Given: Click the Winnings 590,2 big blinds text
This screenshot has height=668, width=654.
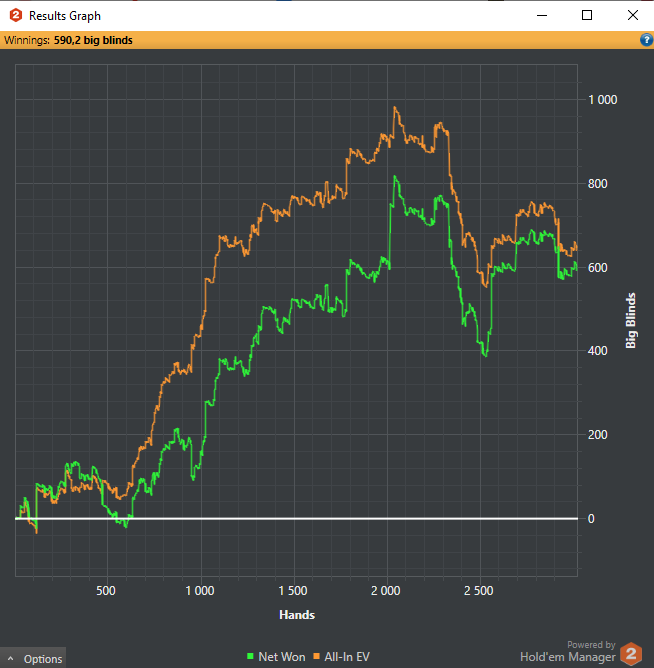Looking at the screenshot, I should [x=68, y=40].
